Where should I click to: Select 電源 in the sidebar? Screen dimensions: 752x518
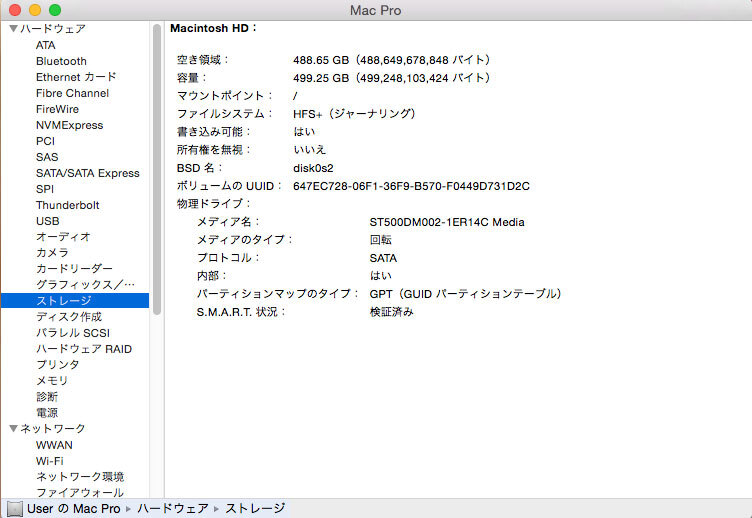tap(47, 412)
